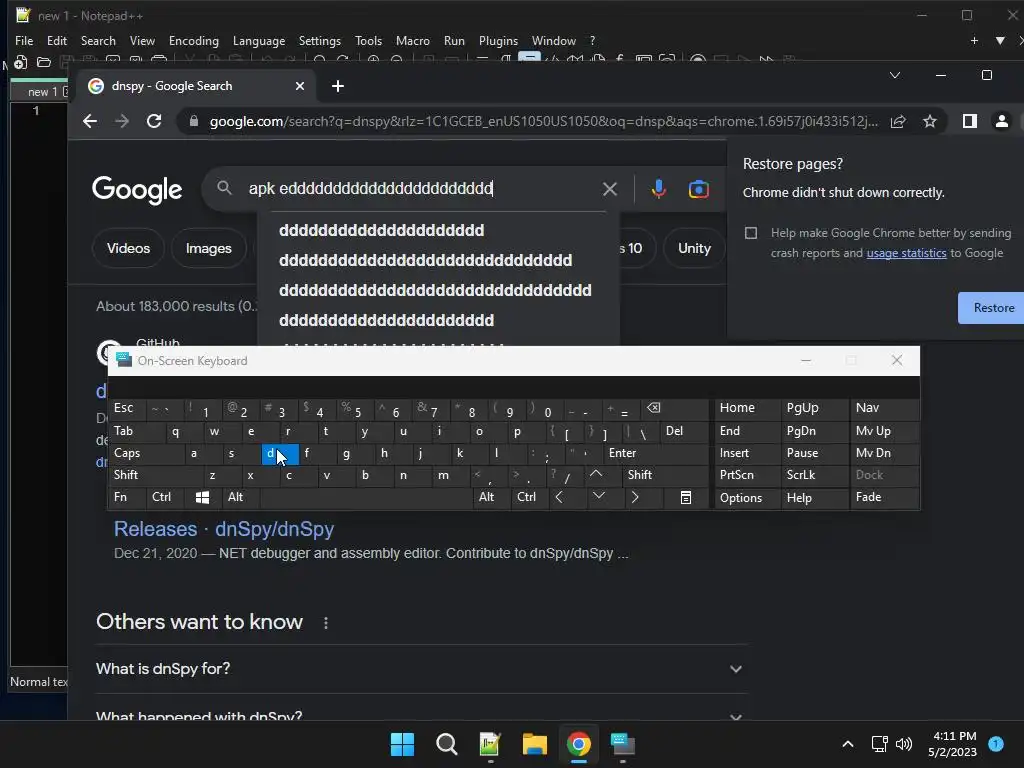Click the On-Screen Keyboard taskbar icon

click(x=622, y=744)
